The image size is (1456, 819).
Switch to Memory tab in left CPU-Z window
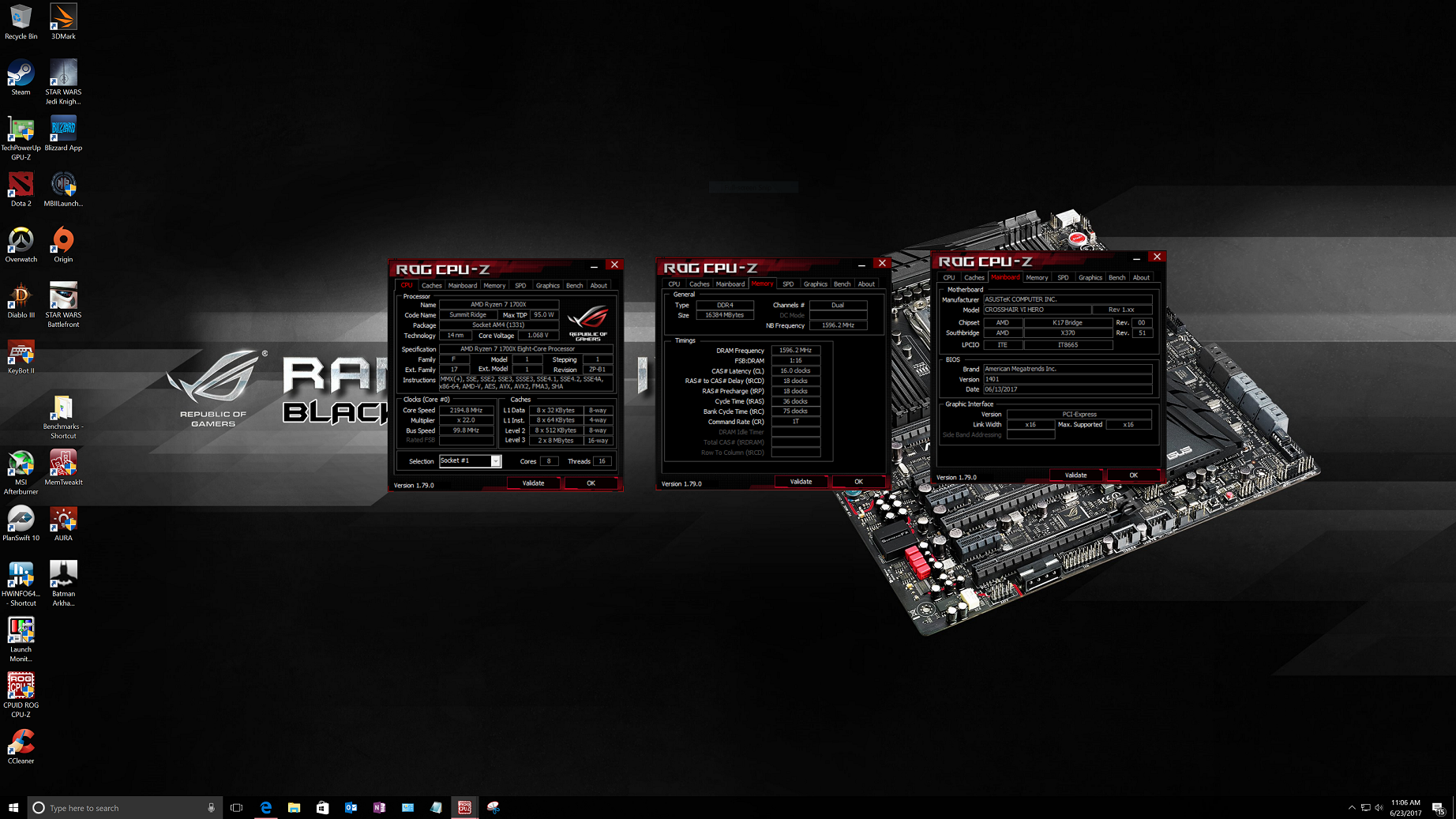pos(494,286)
